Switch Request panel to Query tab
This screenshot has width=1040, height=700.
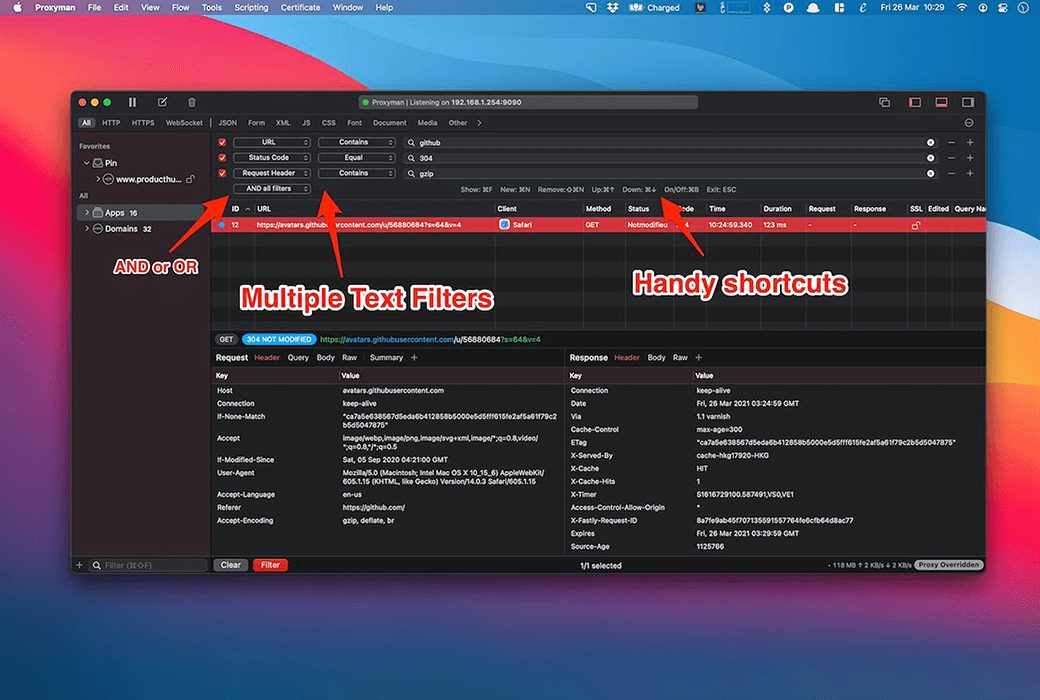pos(298,358)
